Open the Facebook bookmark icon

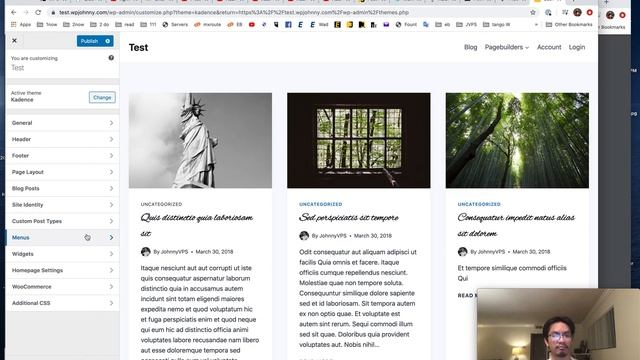click(288, 24)
